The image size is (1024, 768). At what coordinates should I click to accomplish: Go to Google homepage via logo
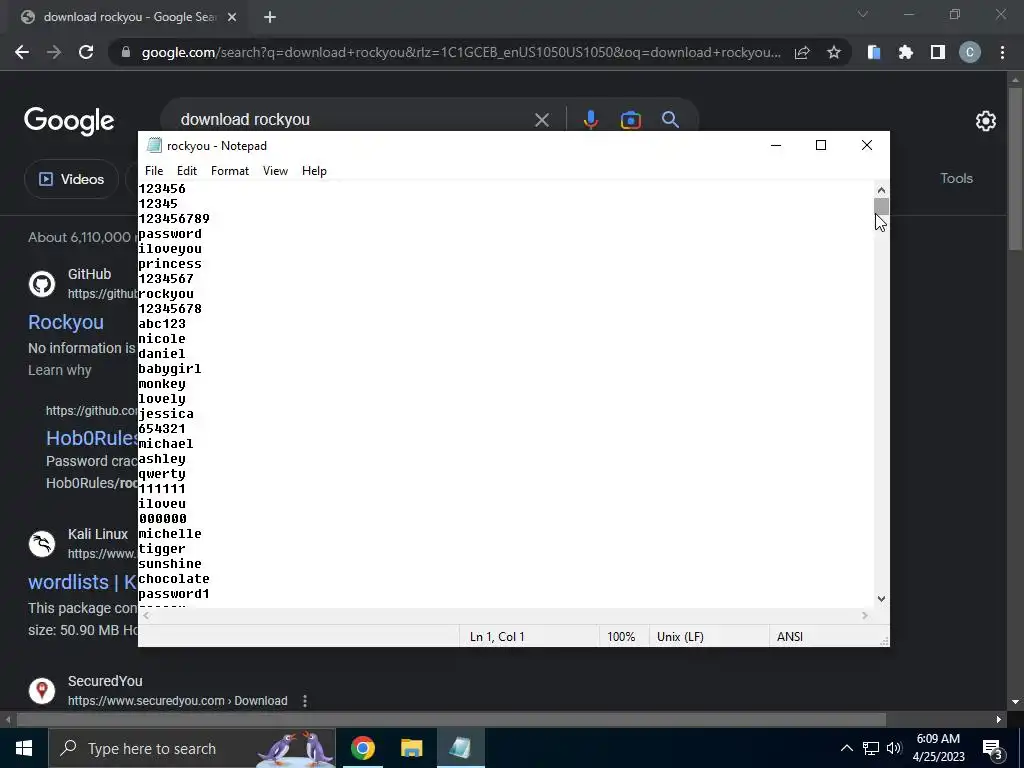[69, 121]
